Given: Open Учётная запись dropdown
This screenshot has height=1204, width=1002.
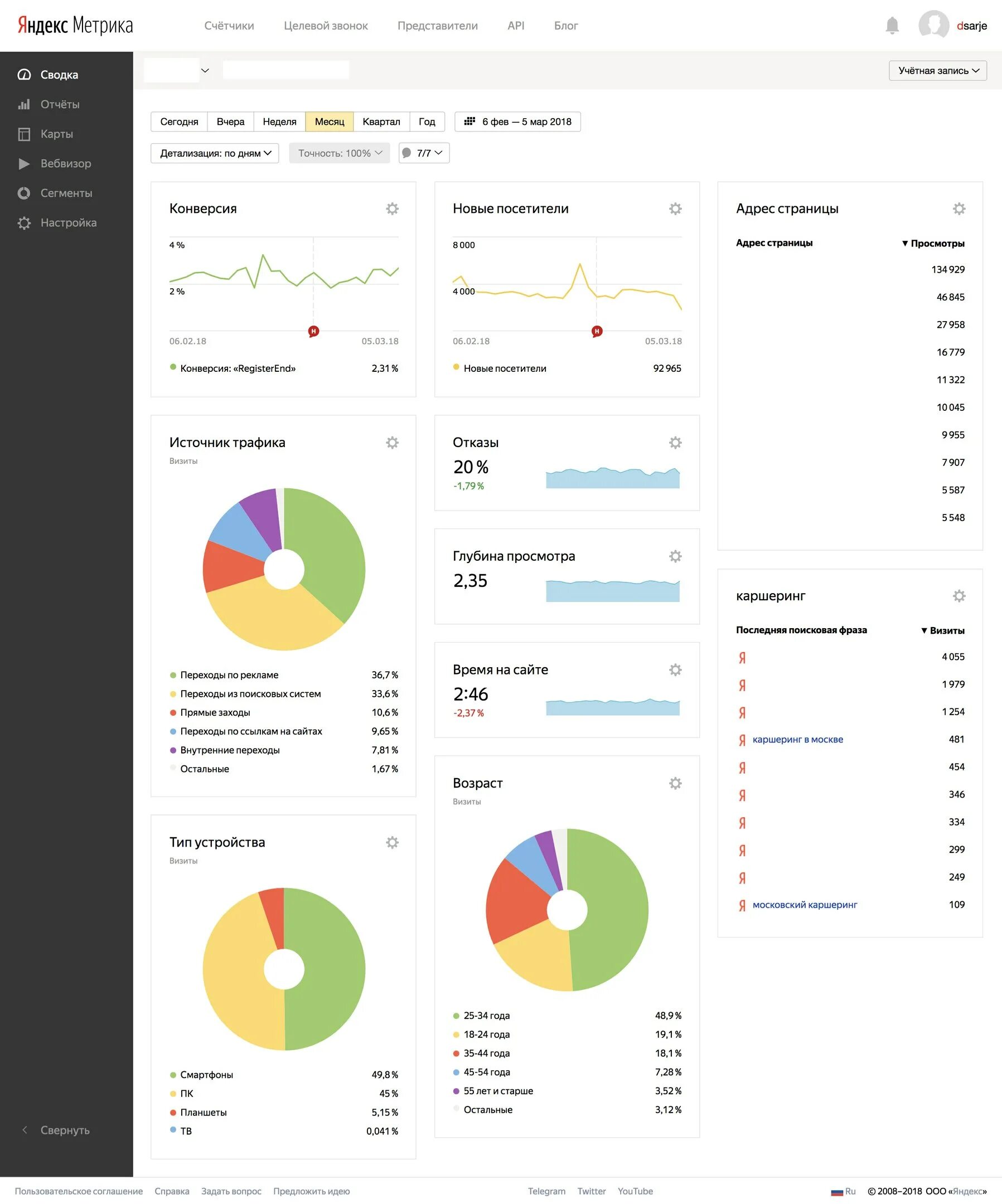Looking at the screenshot, I should tap(938, 71).
